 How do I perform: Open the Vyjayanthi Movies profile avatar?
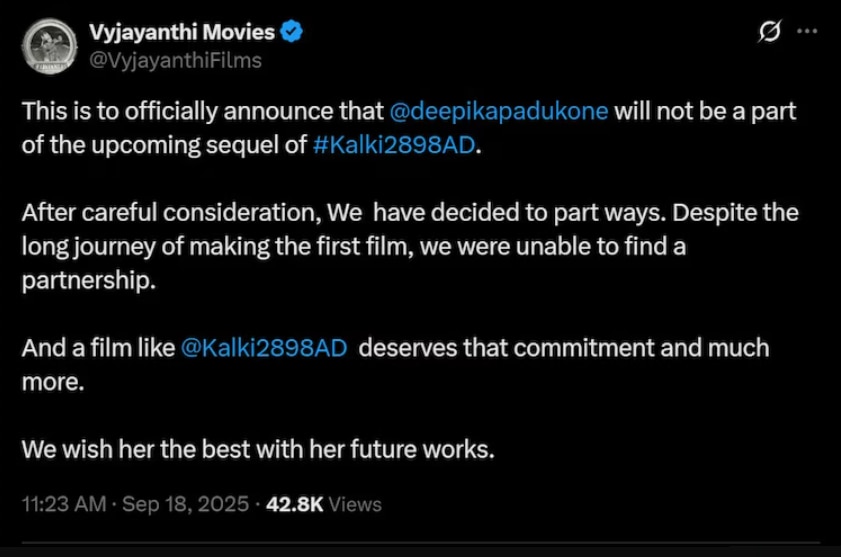tap(47, 45)
